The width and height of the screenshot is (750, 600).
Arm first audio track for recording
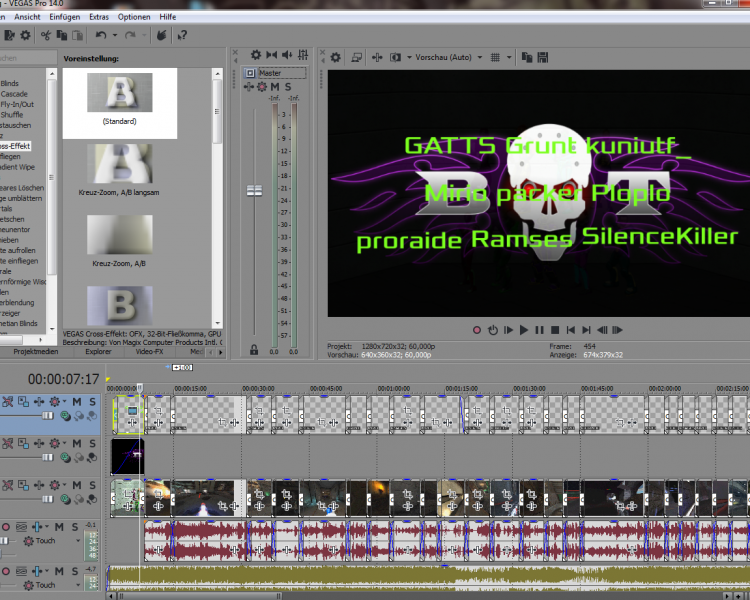point(6,527)
